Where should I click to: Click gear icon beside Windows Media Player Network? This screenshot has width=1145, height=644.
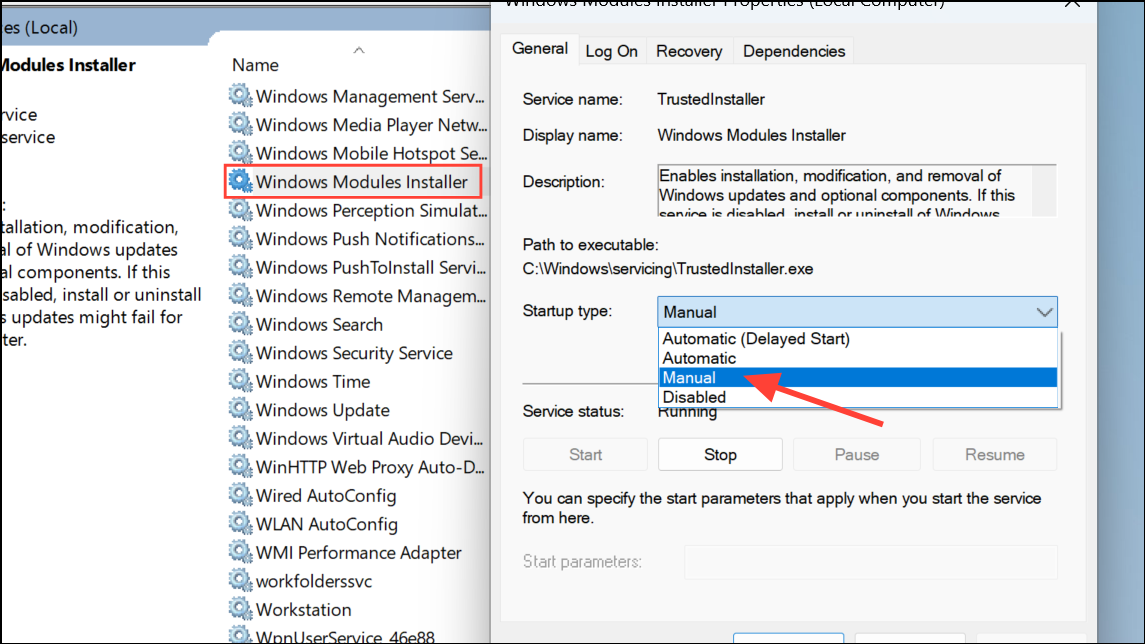240,123
